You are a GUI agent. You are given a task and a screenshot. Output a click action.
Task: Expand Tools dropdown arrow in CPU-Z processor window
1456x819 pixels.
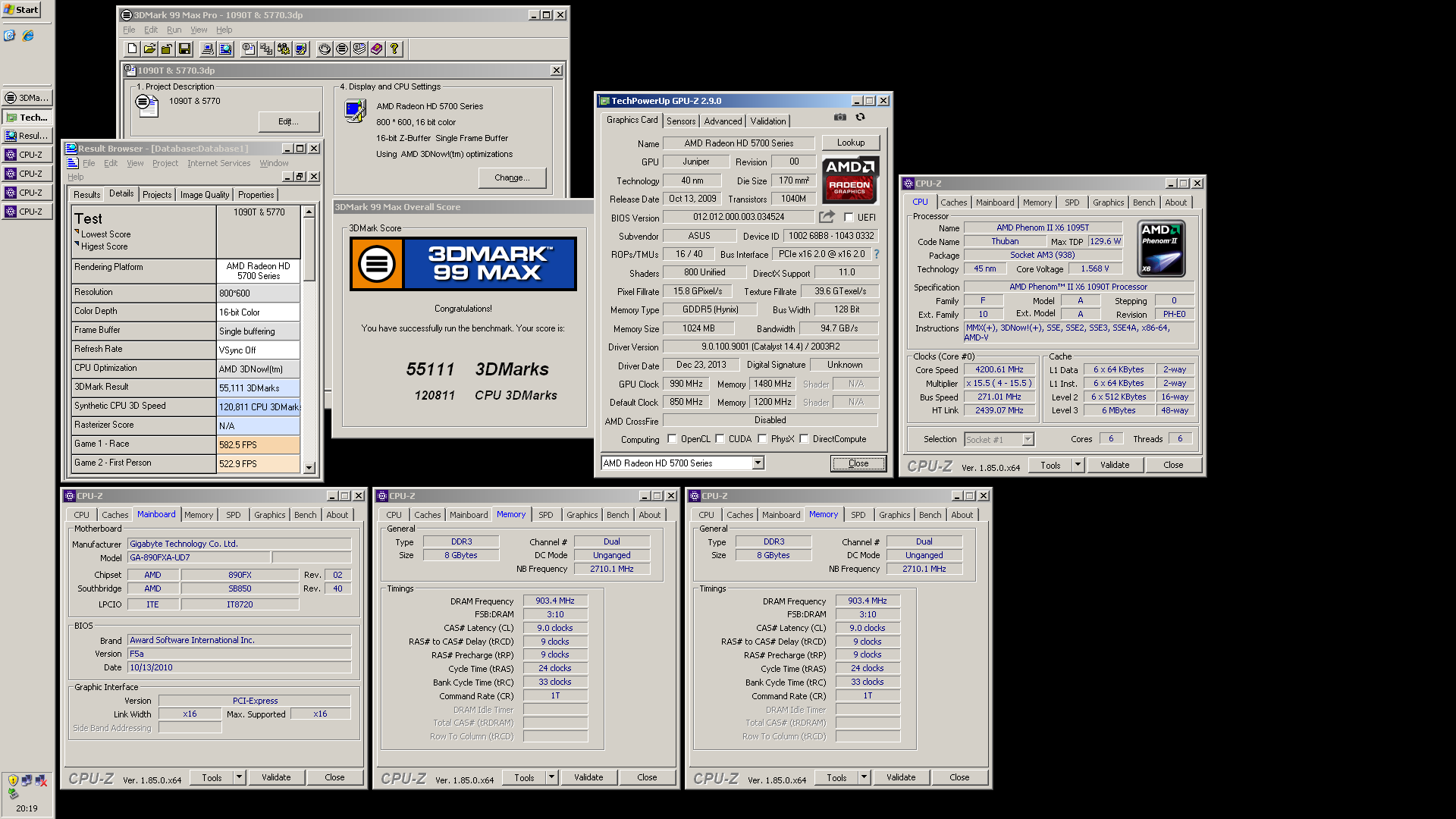pyautogui.click(x=1078, y=465)
